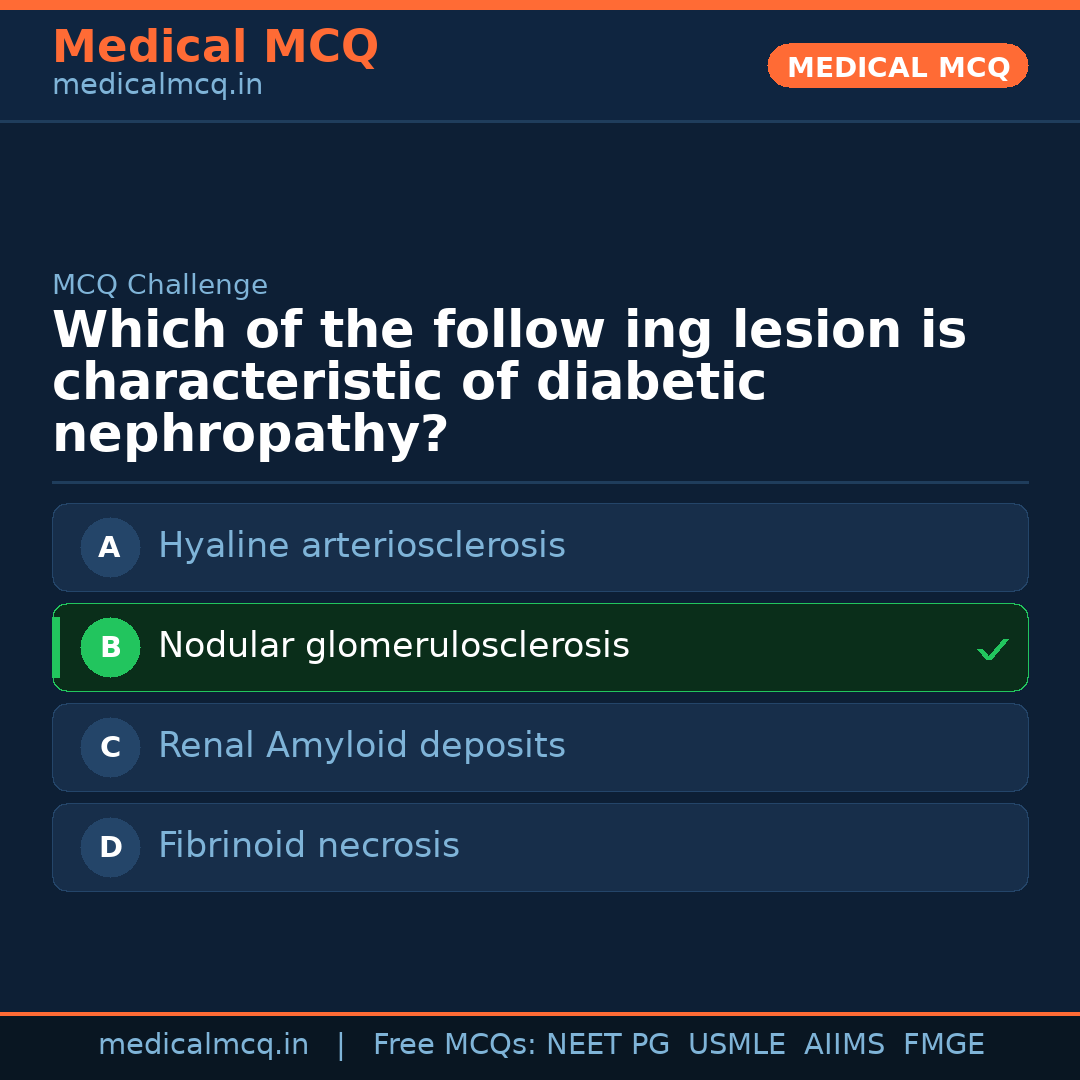The height and width of the screenshot is (1080, 1080).
Task: Click the MCQ Challenge label
Action: [x=160, y=285]
